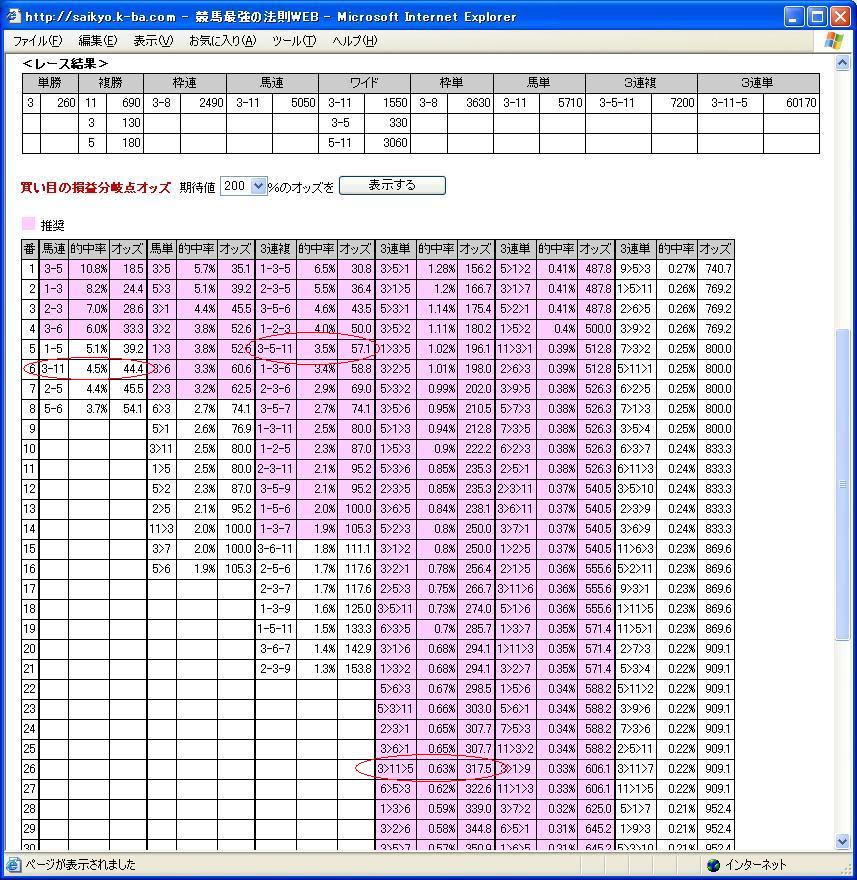Image resolution: width=857 pixels, height=880 pixels.
Task: Click the 5>3>11 3連単 cell in row 23
Action: [x=396, y=709]
